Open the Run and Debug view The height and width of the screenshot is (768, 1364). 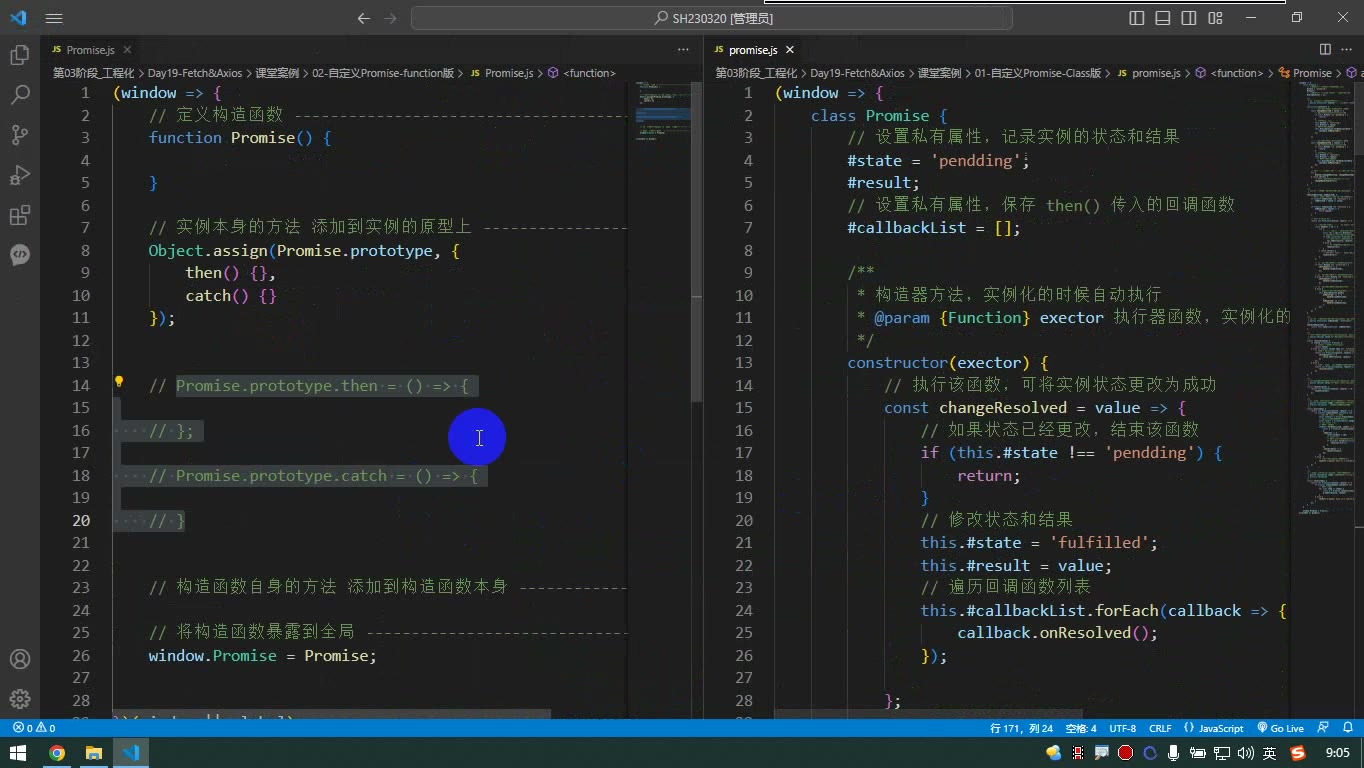tap(19, 175)
